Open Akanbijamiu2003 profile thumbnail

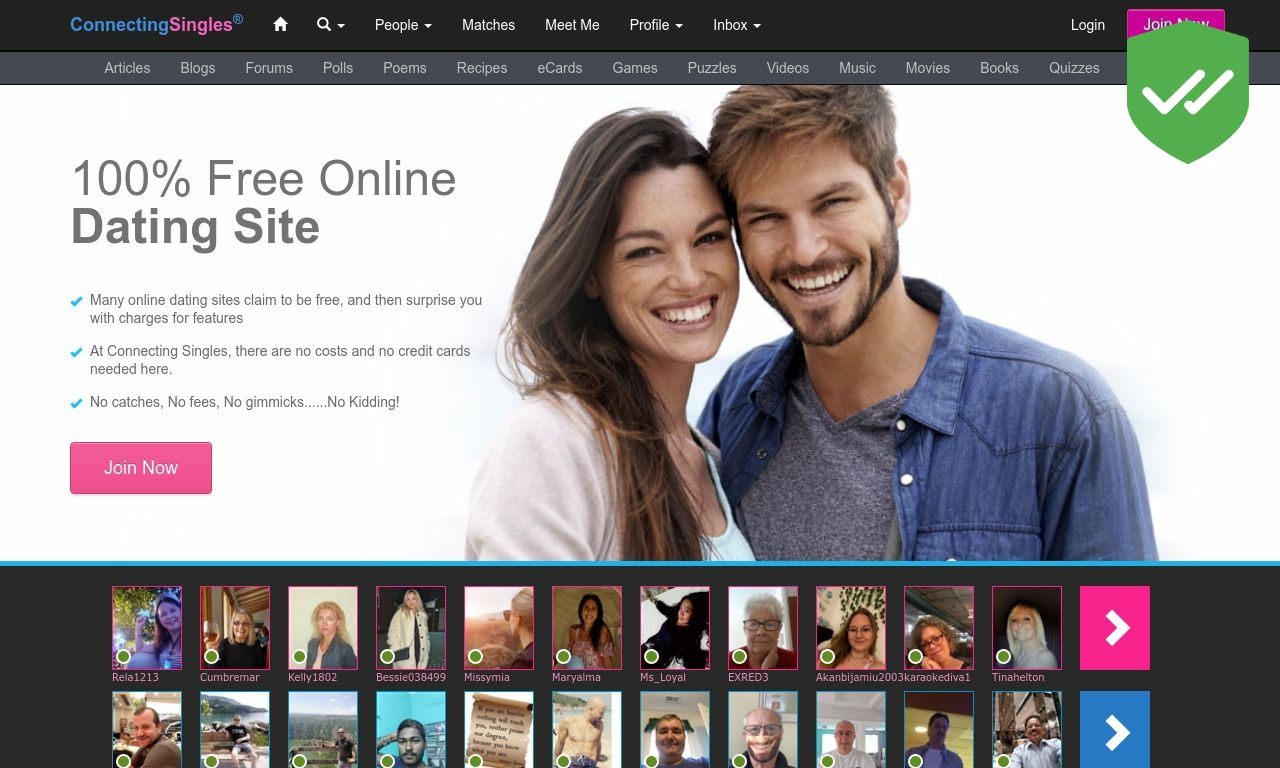pyautogui.click(x=851, y=628)
